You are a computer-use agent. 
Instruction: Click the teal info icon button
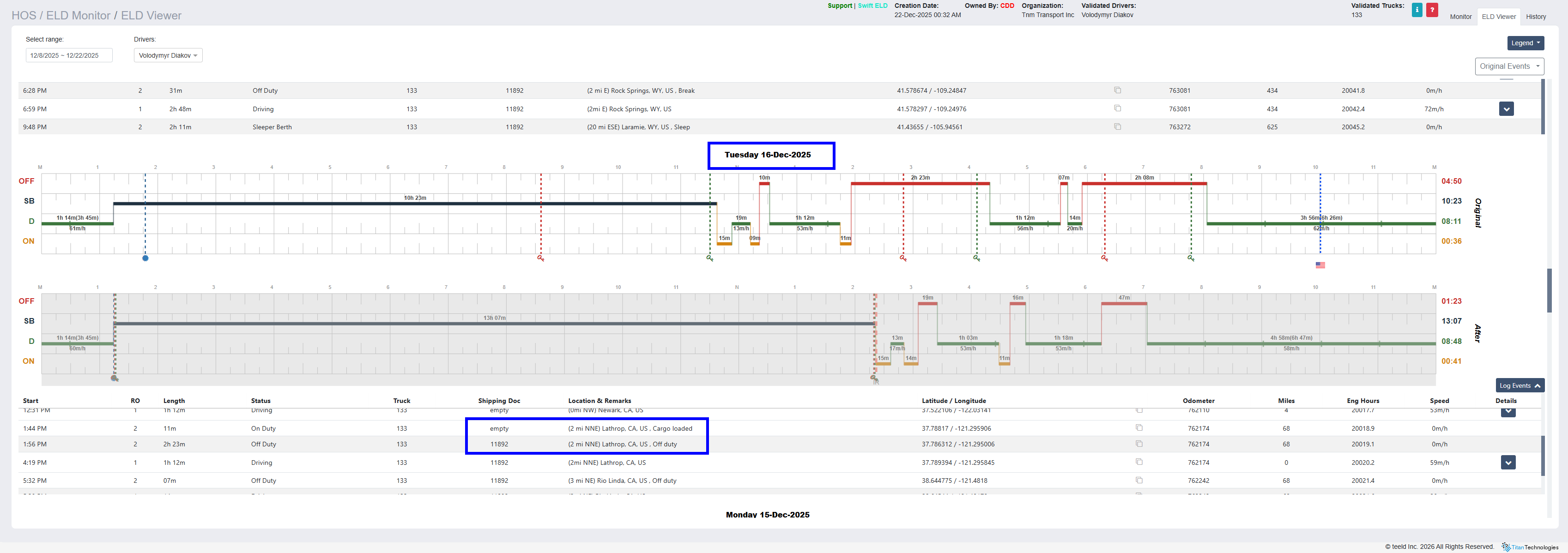[1417, 10]
